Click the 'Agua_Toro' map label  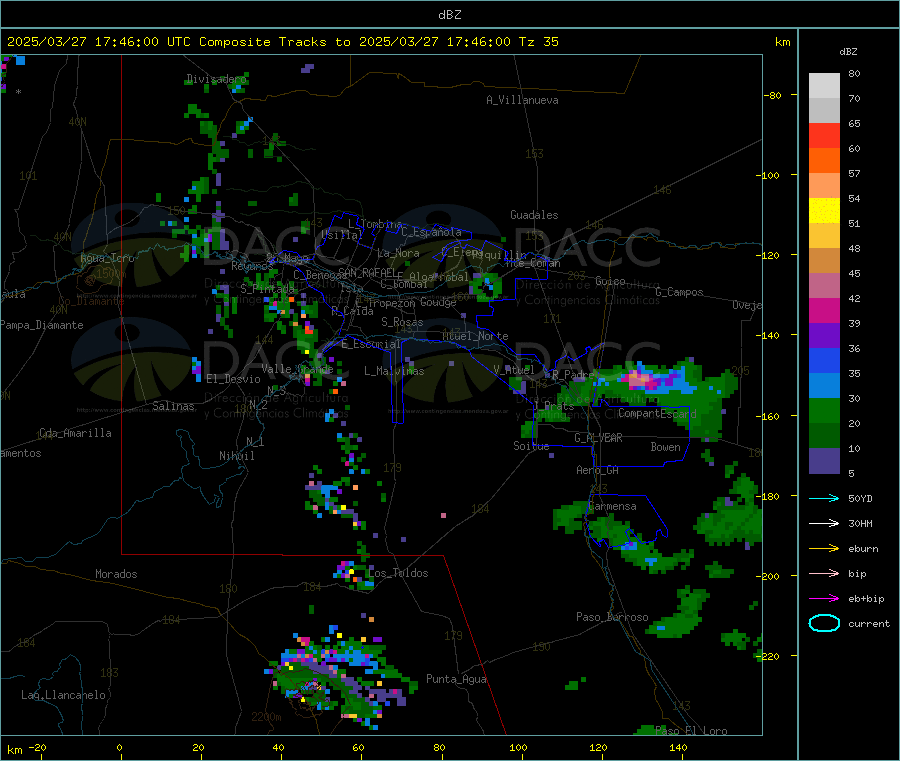point(107,258)
